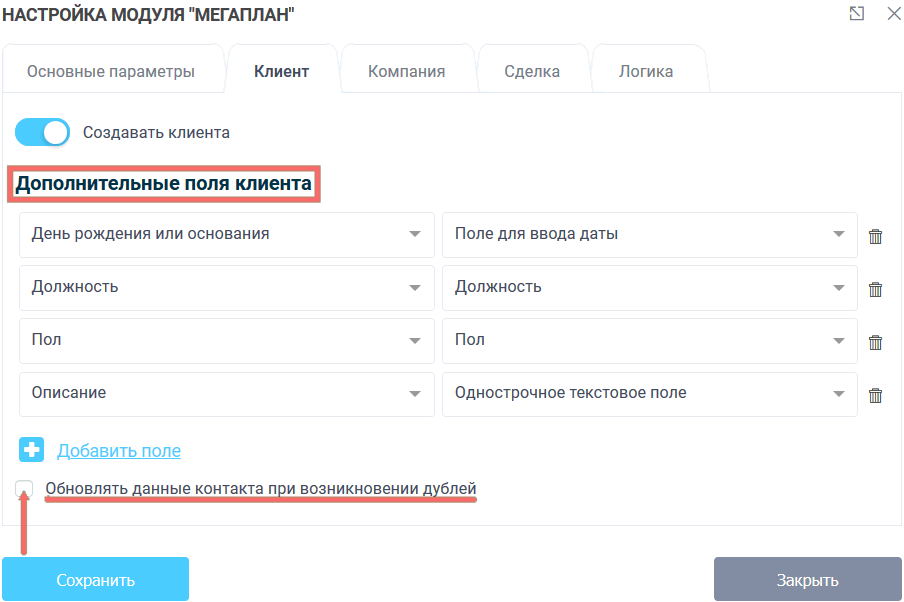Click trash icon next to 'Однострочное текстовое поле'
The height and width of the screenshot is (602, 904).
[875, 394]
